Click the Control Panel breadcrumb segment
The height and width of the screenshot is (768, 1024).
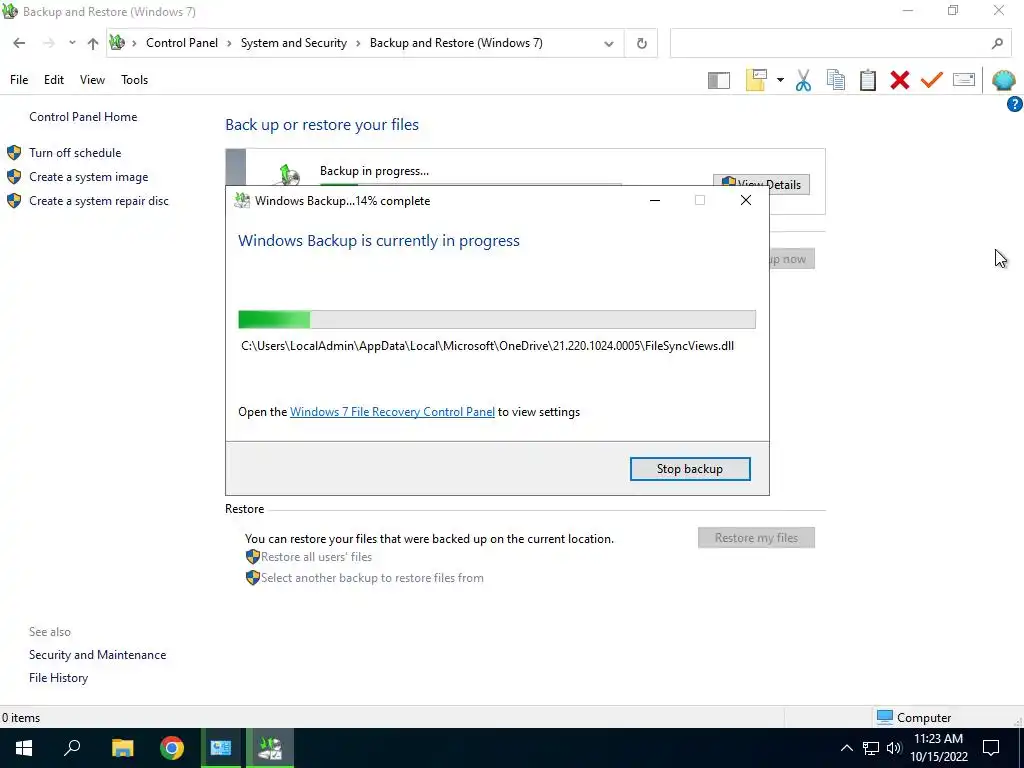(182, 43)
